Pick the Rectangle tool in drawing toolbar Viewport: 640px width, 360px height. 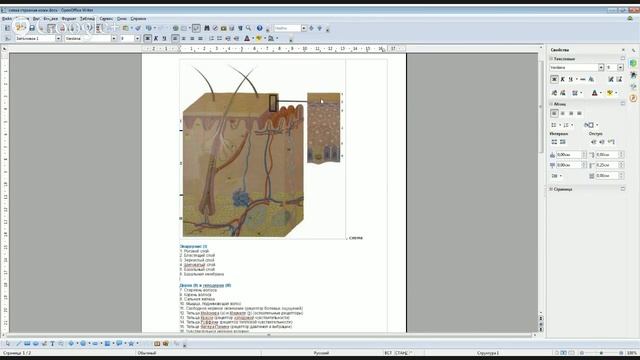pos(27,344)
